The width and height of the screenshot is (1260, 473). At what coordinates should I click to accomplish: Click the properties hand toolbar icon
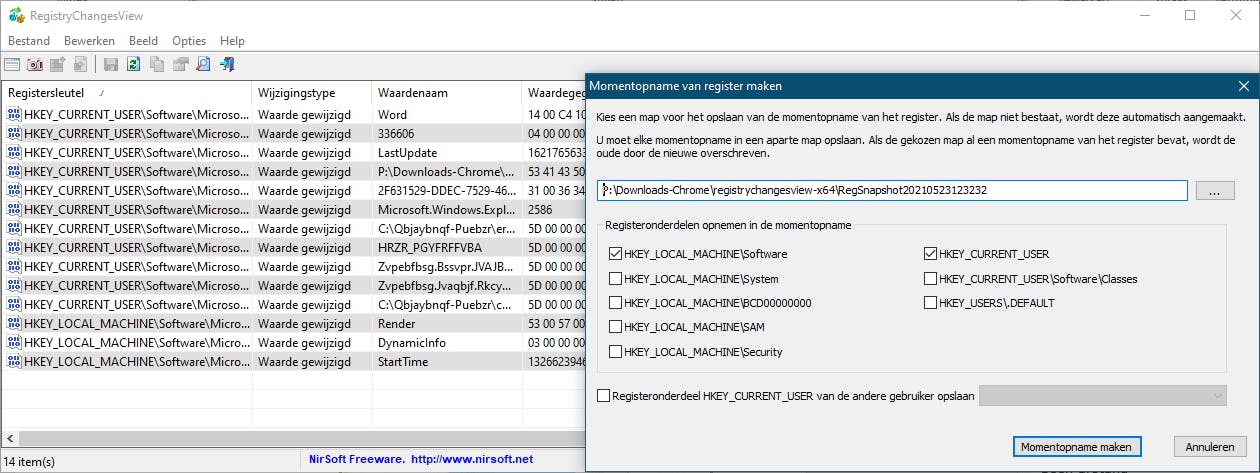180,65
